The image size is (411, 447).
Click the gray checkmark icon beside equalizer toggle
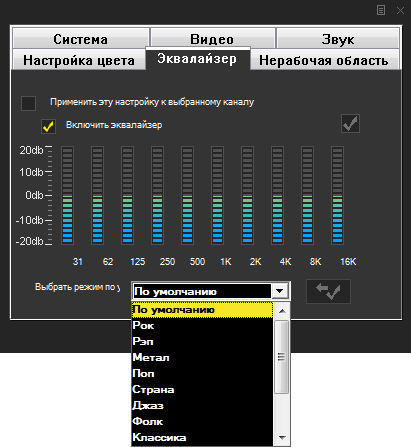pos(350,123)
